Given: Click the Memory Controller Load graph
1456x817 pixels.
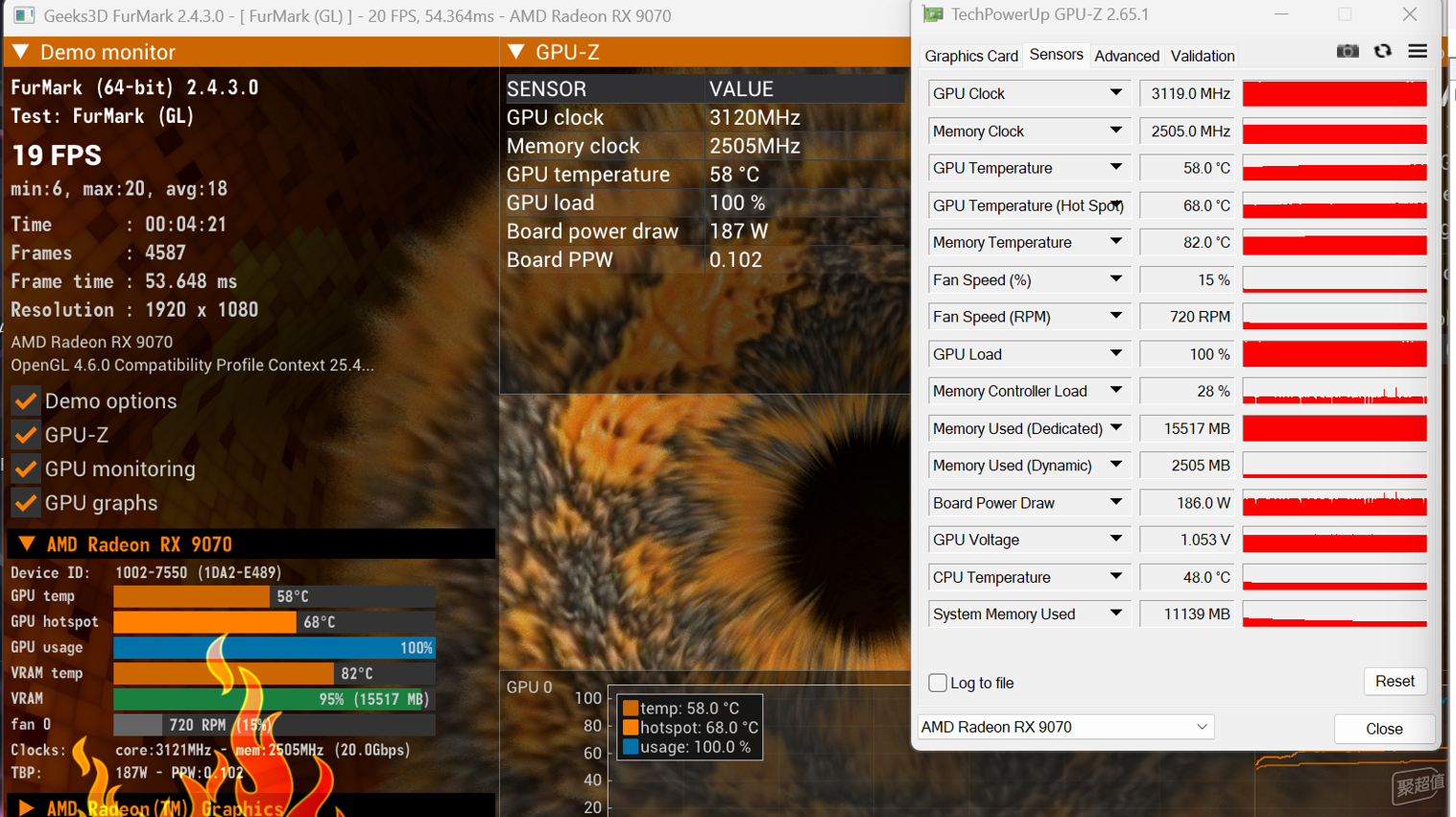Looking at the screenshot, I should click(1334, 391).
